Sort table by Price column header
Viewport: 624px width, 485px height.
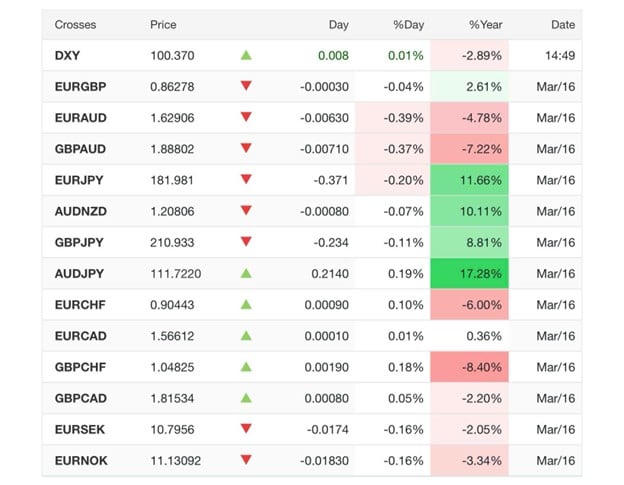coord(163,24)
